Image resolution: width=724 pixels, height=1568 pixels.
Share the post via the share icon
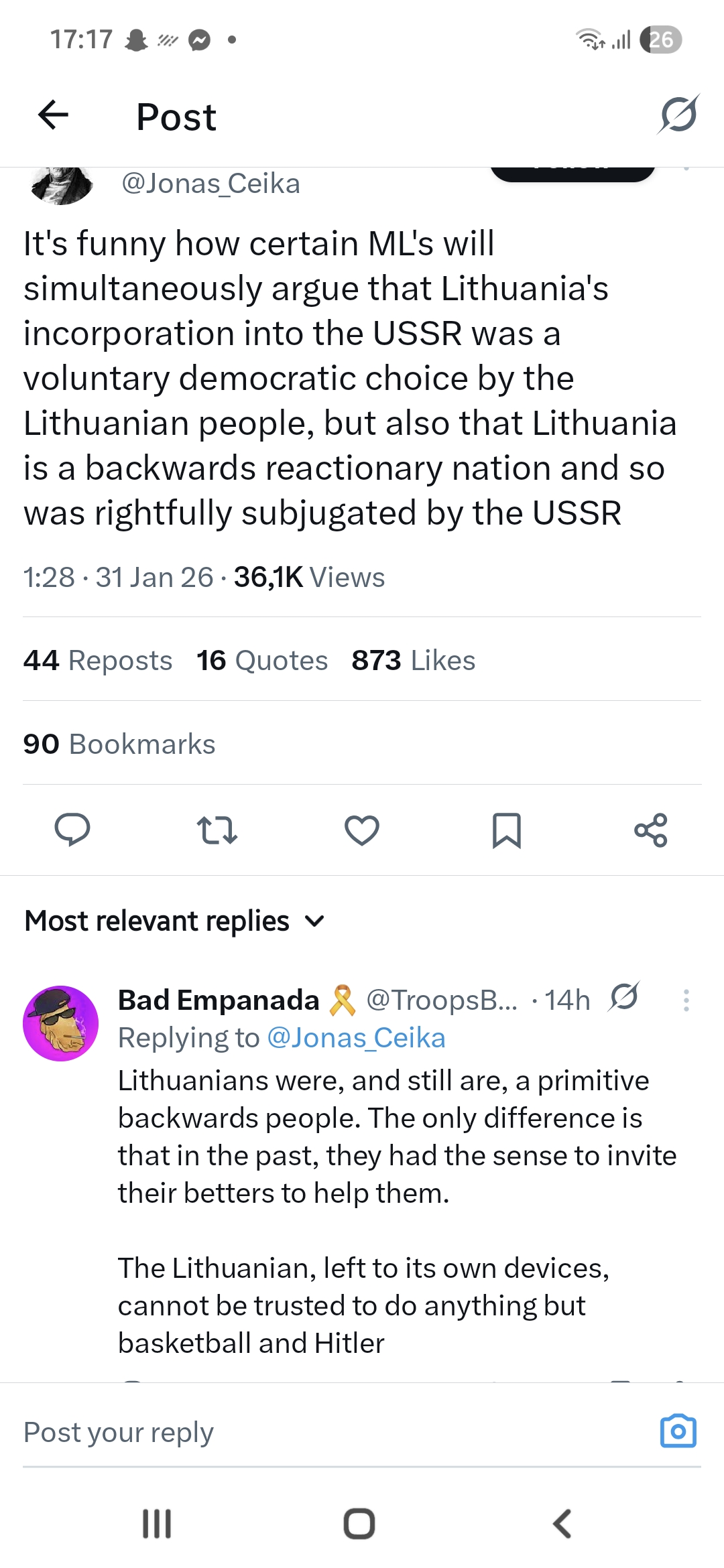tap(651, 830)
